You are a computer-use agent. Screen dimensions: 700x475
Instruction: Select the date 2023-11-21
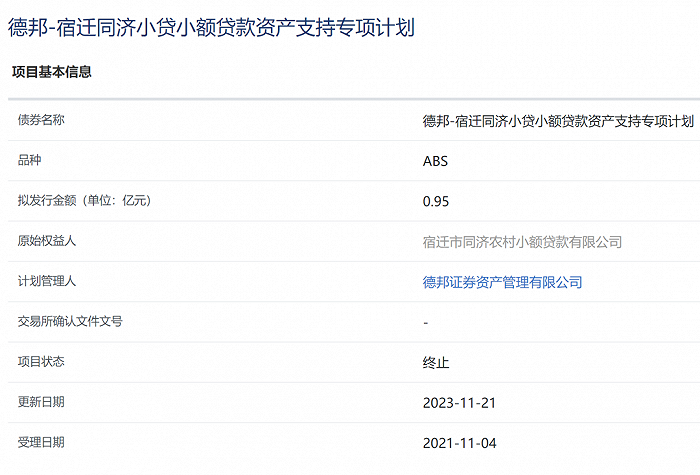pyautogui.click(x=459, y=403)
